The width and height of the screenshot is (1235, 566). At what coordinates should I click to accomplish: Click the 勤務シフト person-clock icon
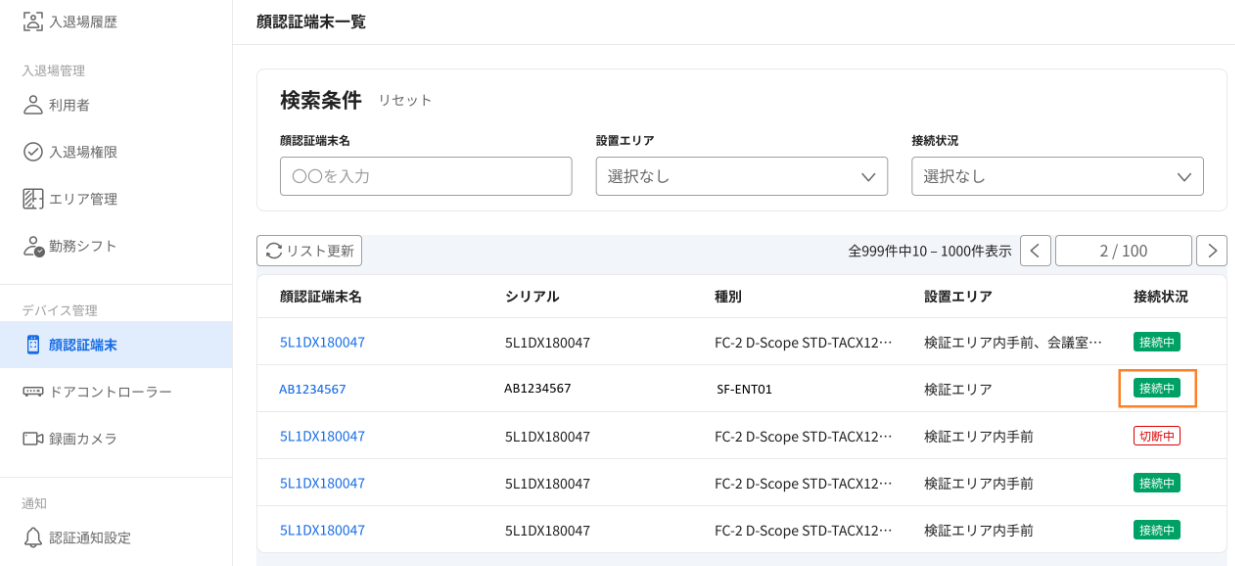pos(33,246)
